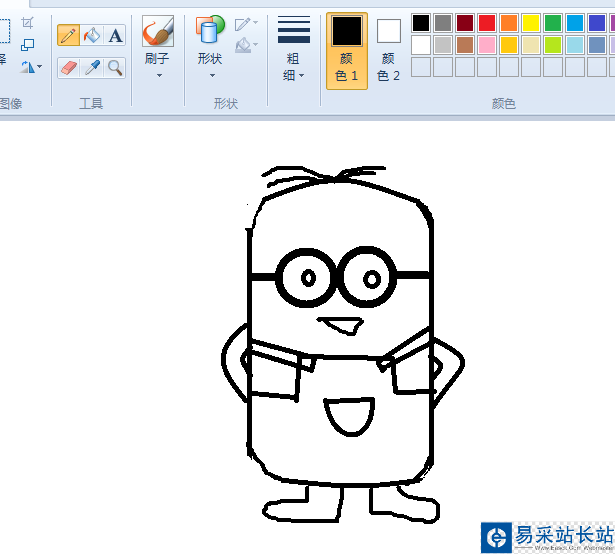Screen dimensions: 615x554
Task: Click the line thickness (粗细) icon
Action: (294, 29)
